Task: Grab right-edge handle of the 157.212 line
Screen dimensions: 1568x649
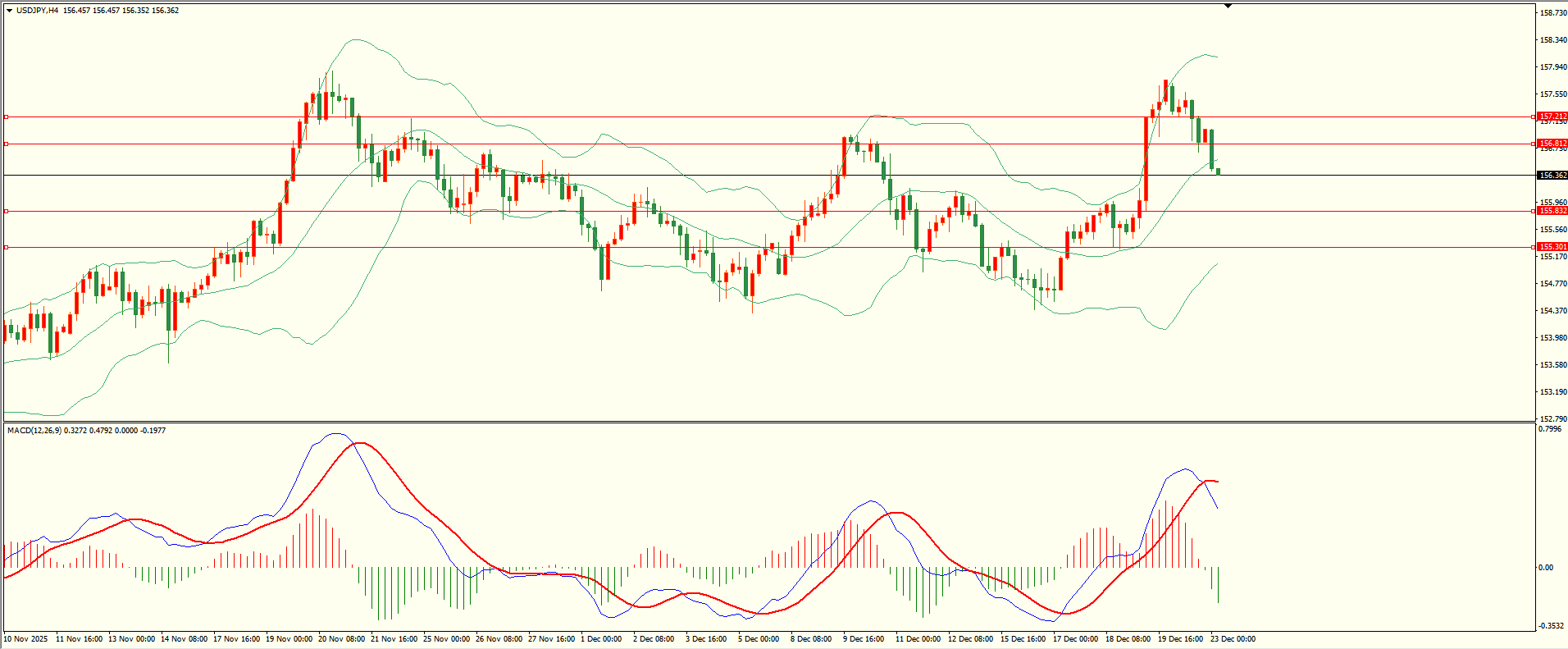Action: click(1533, 117)
